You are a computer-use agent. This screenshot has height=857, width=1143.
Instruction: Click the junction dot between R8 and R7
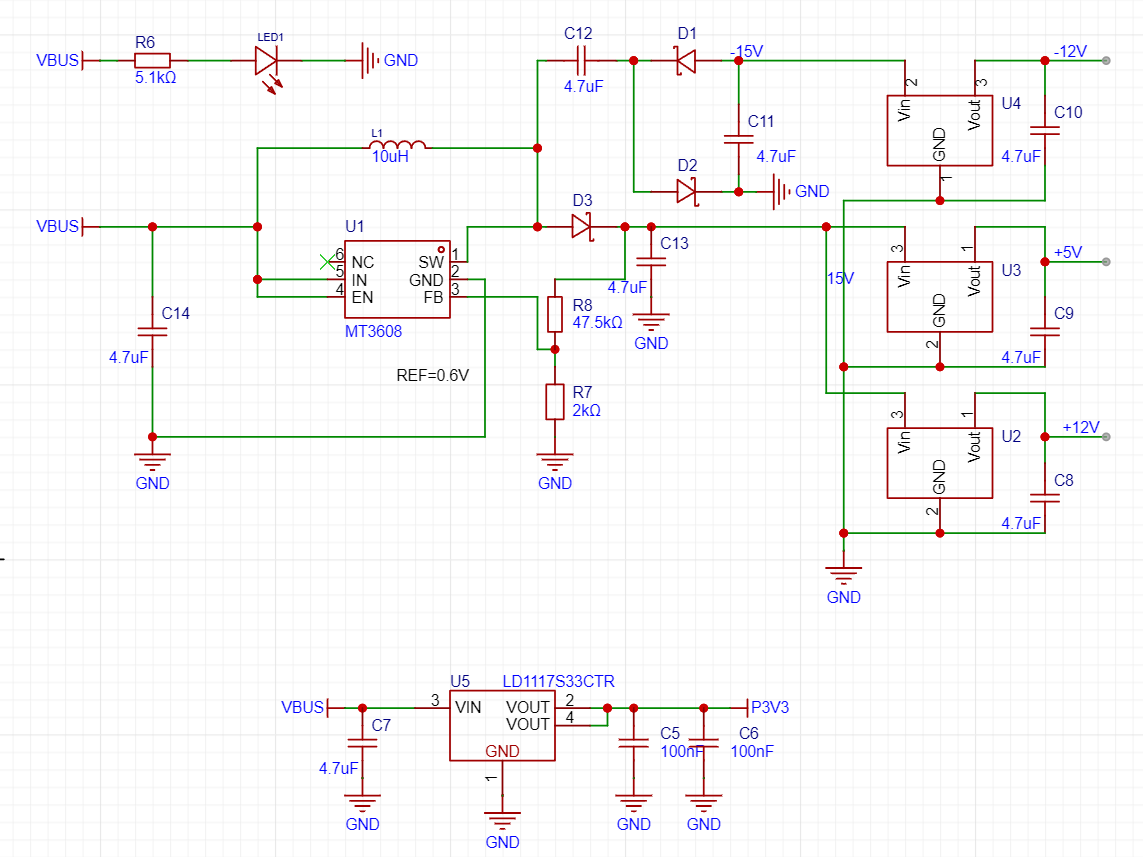pyautogui.click(x=555, y=350)
